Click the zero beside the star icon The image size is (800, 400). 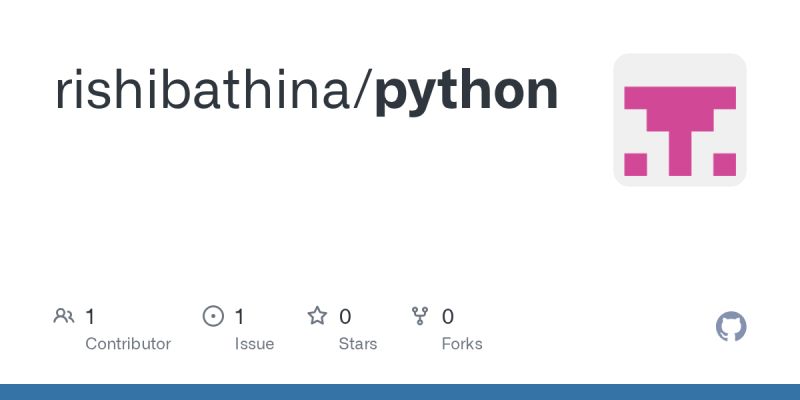(345, 317)
